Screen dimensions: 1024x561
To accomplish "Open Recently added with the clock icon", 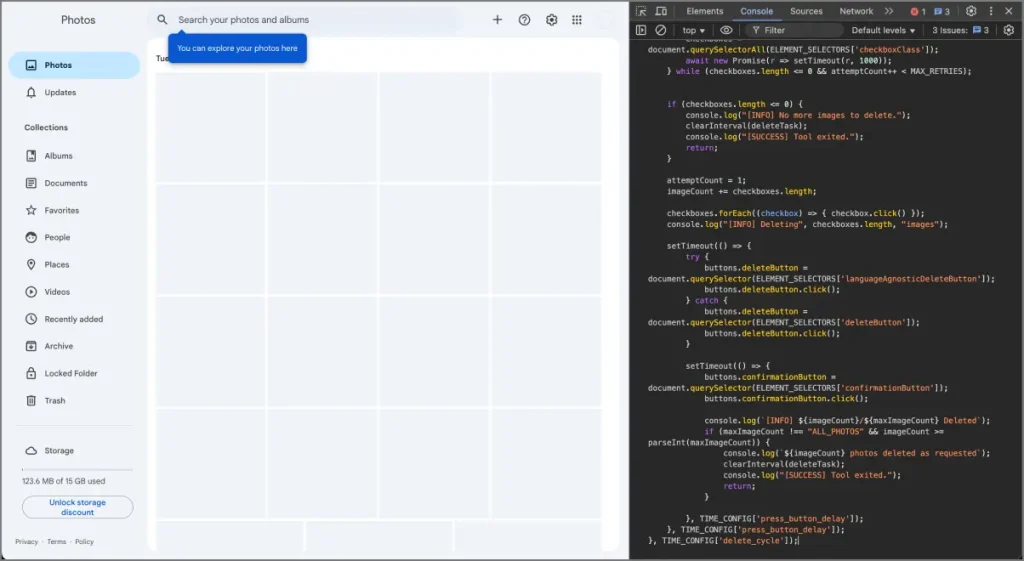I will point(74,319).
